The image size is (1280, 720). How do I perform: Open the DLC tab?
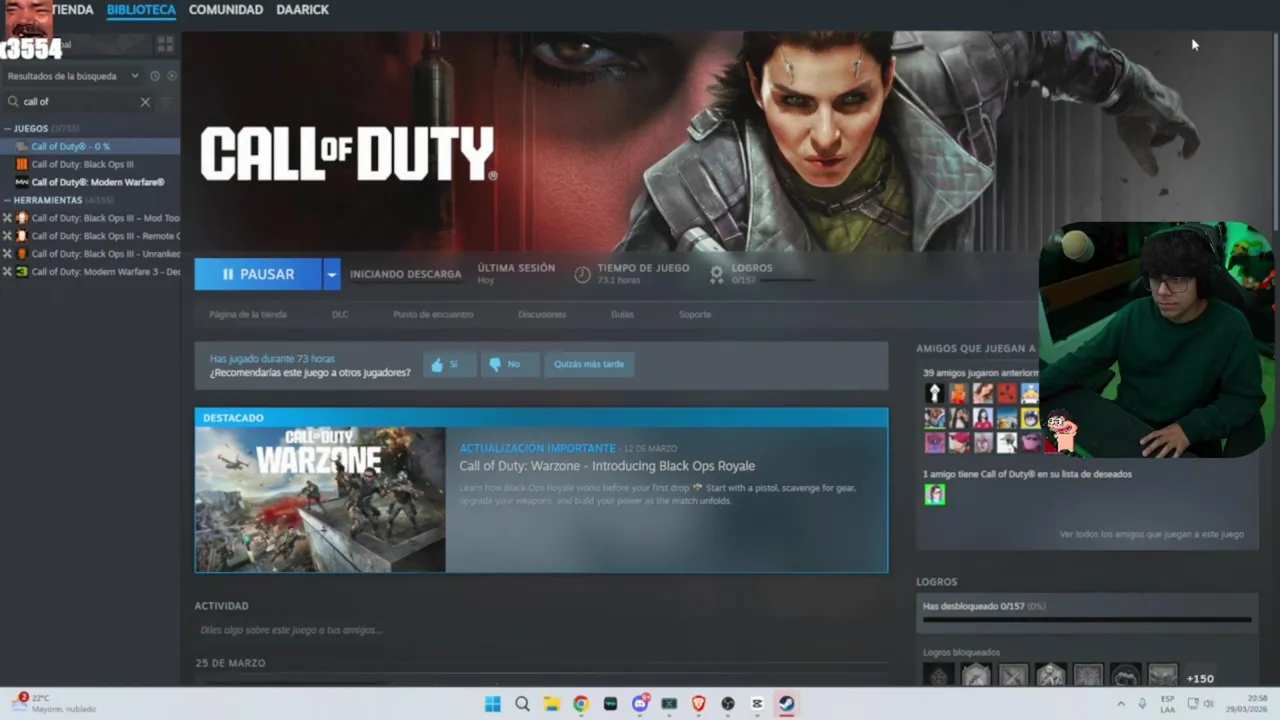[340, 314]
